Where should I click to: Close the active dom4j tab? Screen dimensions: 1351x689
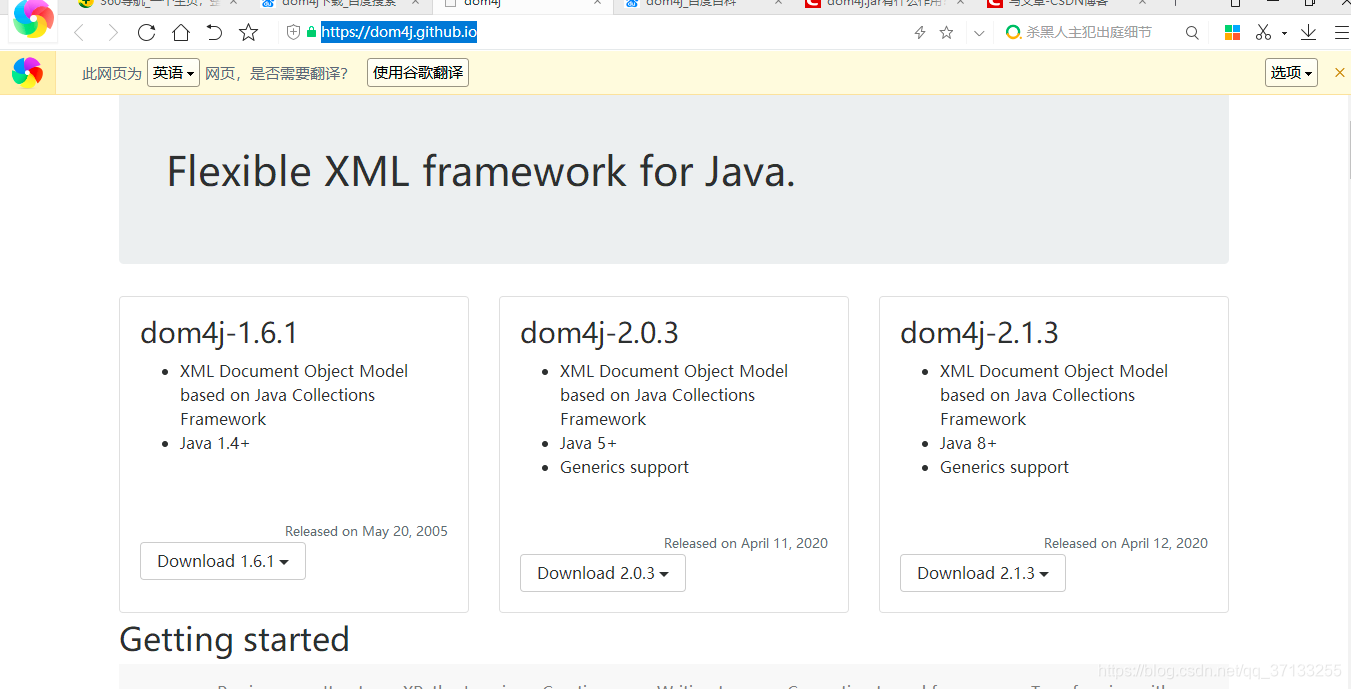598,3
